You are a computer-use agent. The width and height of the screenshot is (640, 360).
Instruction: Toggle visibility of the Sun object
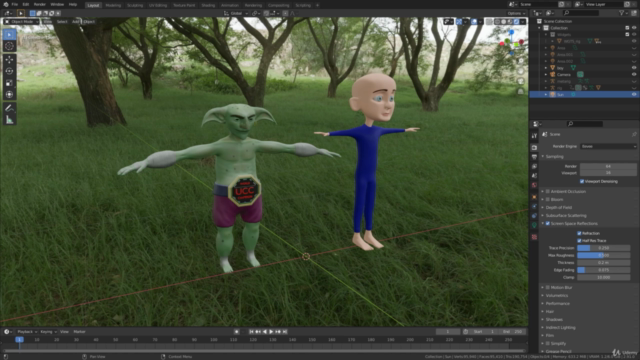[634, 94]
